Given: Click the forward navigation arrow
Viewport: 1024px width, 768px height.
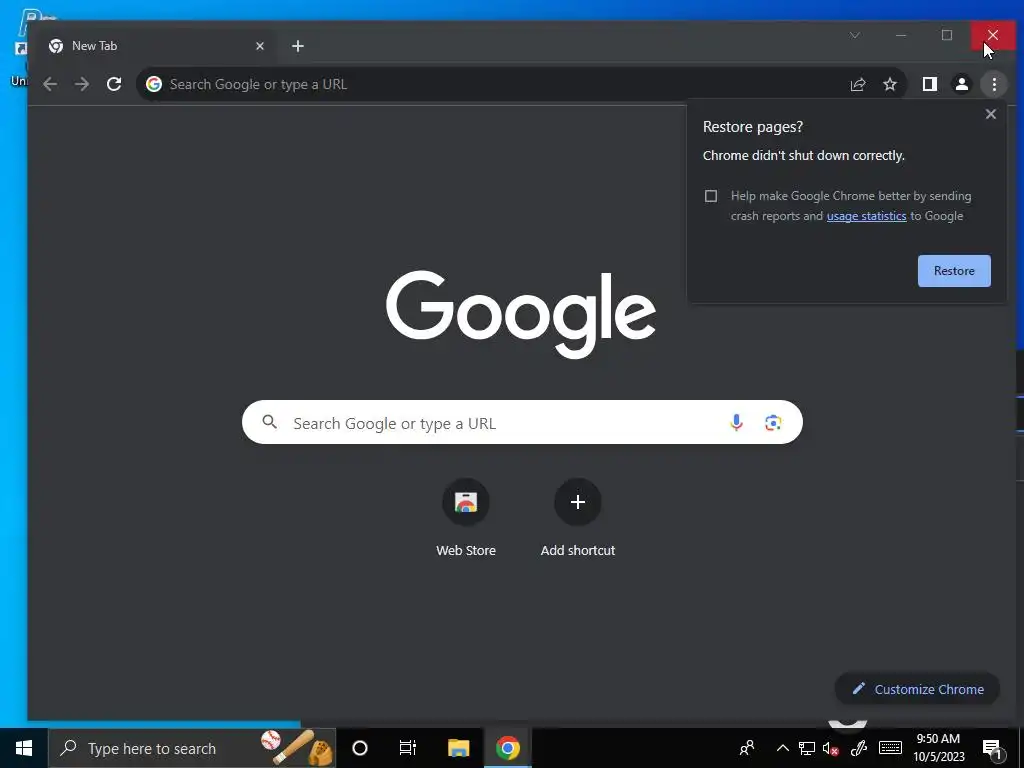Looking at the screenshot, I should coord(82,84).
